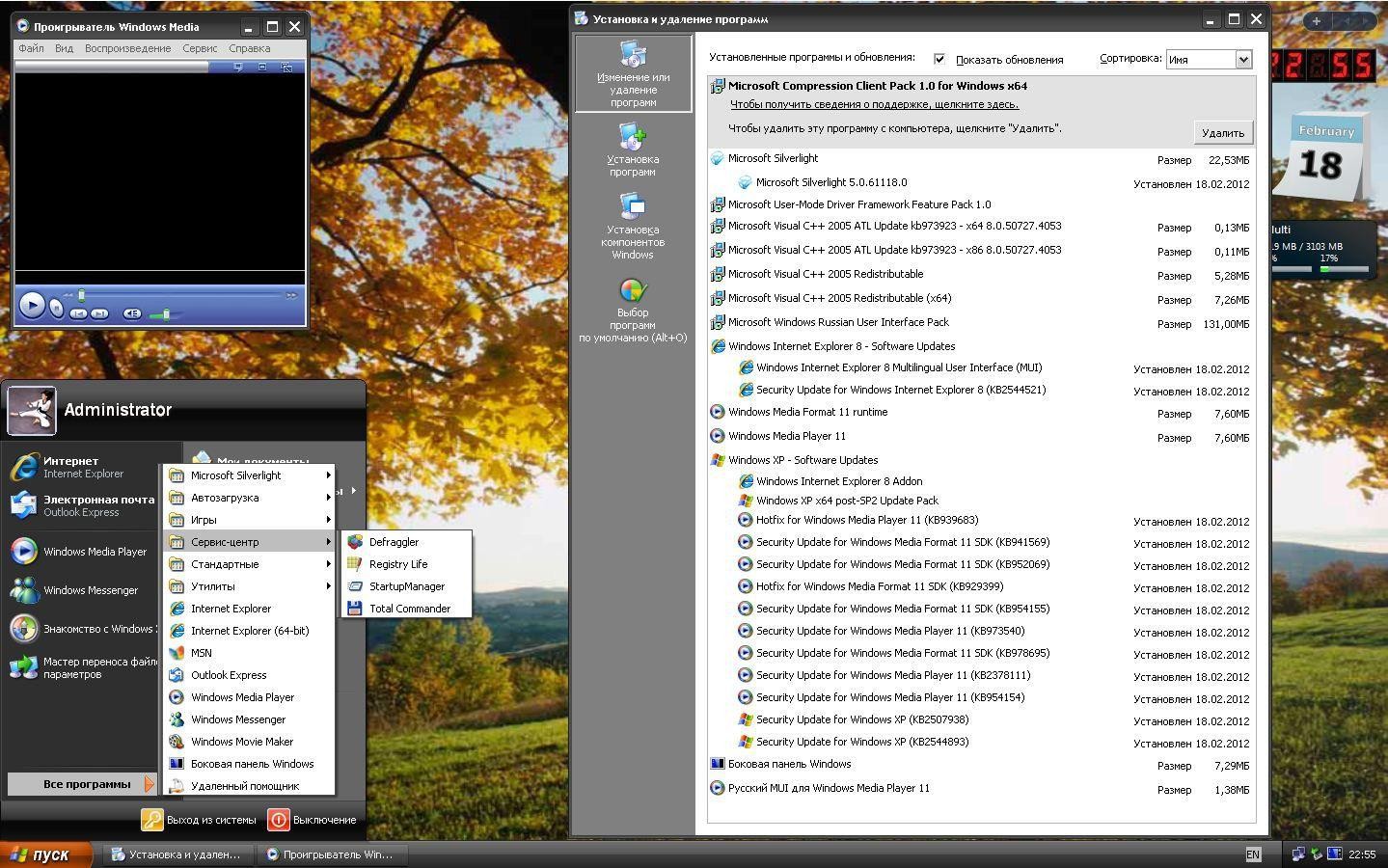The height and width of the screenshot is (868, 1388).
Task: Click the пуск Start button
Action: (x=45, y=854)
